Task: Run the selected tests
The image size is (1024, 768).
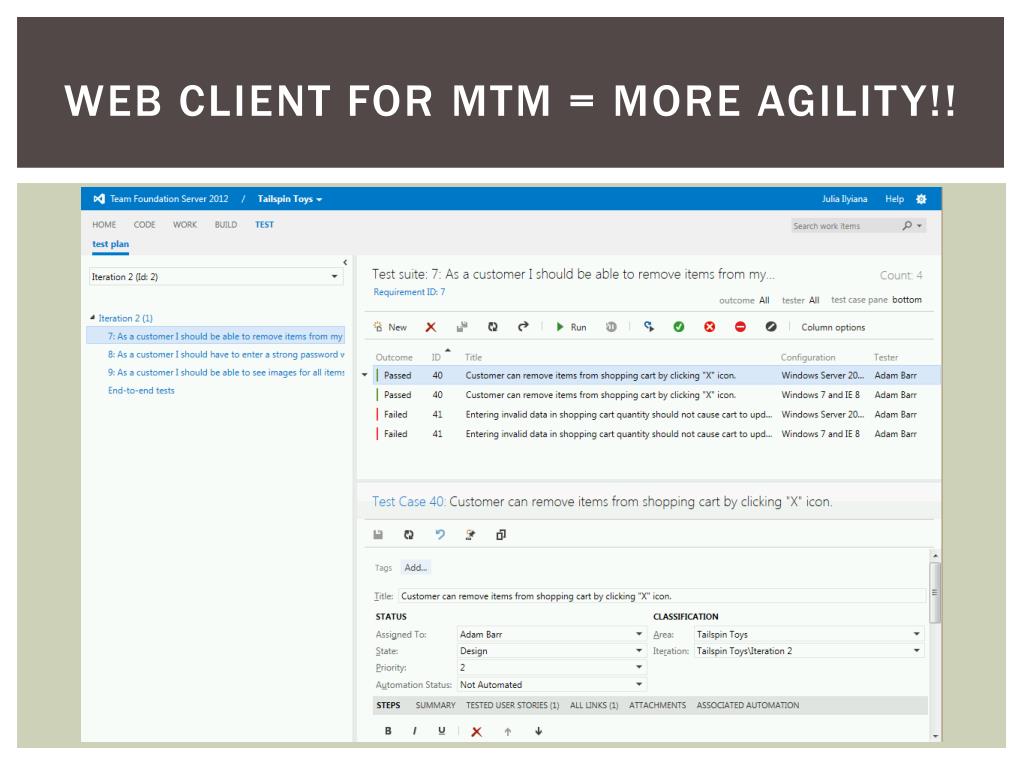Action: [x=571, y=327]
